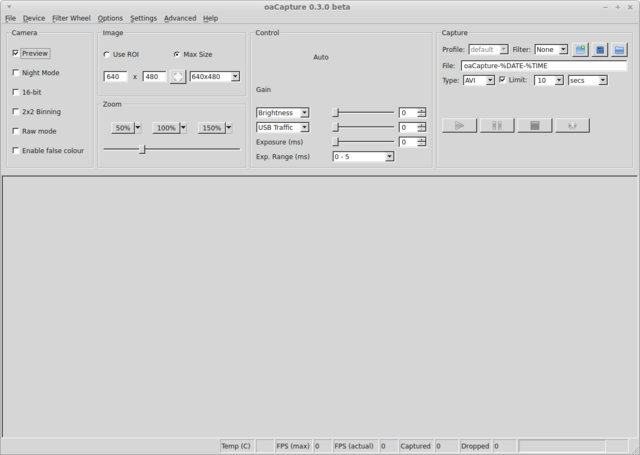640x455 pixels.
Task: Open the secs unit dropdown
Action: pyautogui.click(x=588, y=80)
